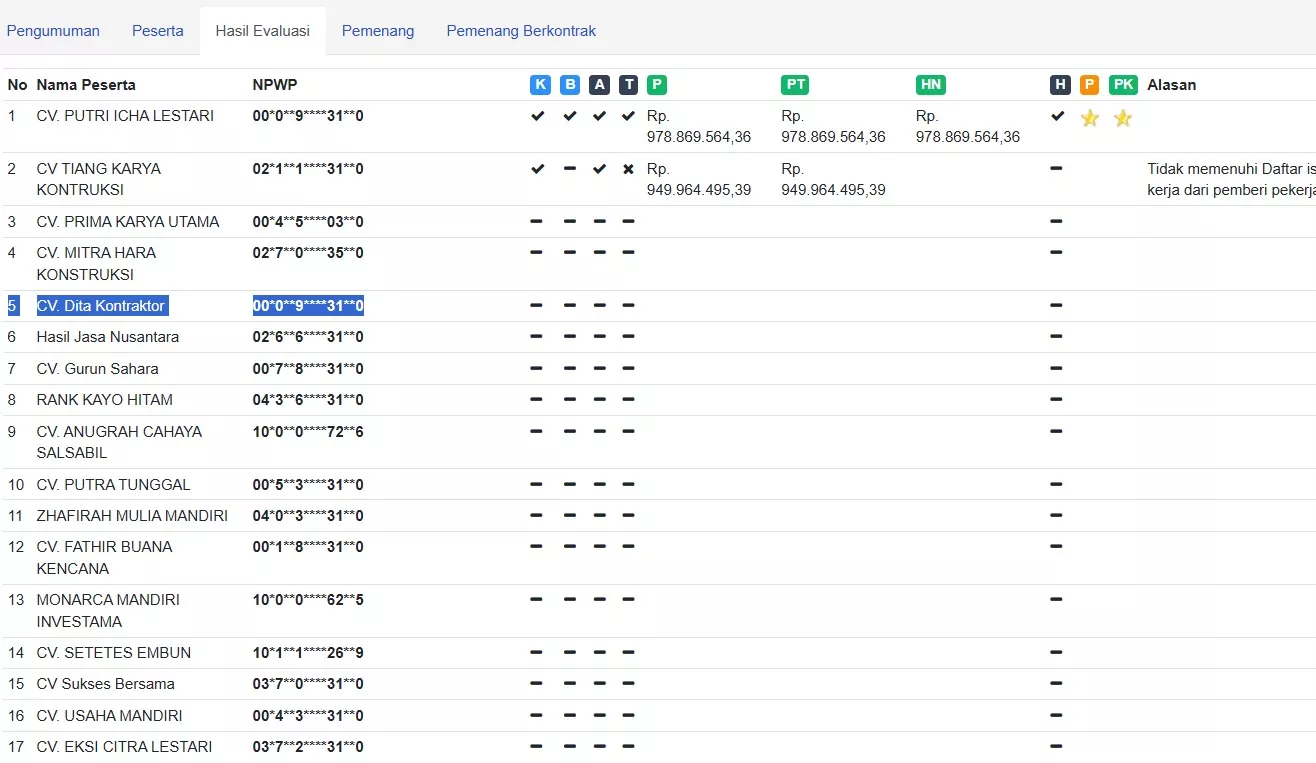Click the orange P badge header
1316x763 pixels.
pos(1089,85)
